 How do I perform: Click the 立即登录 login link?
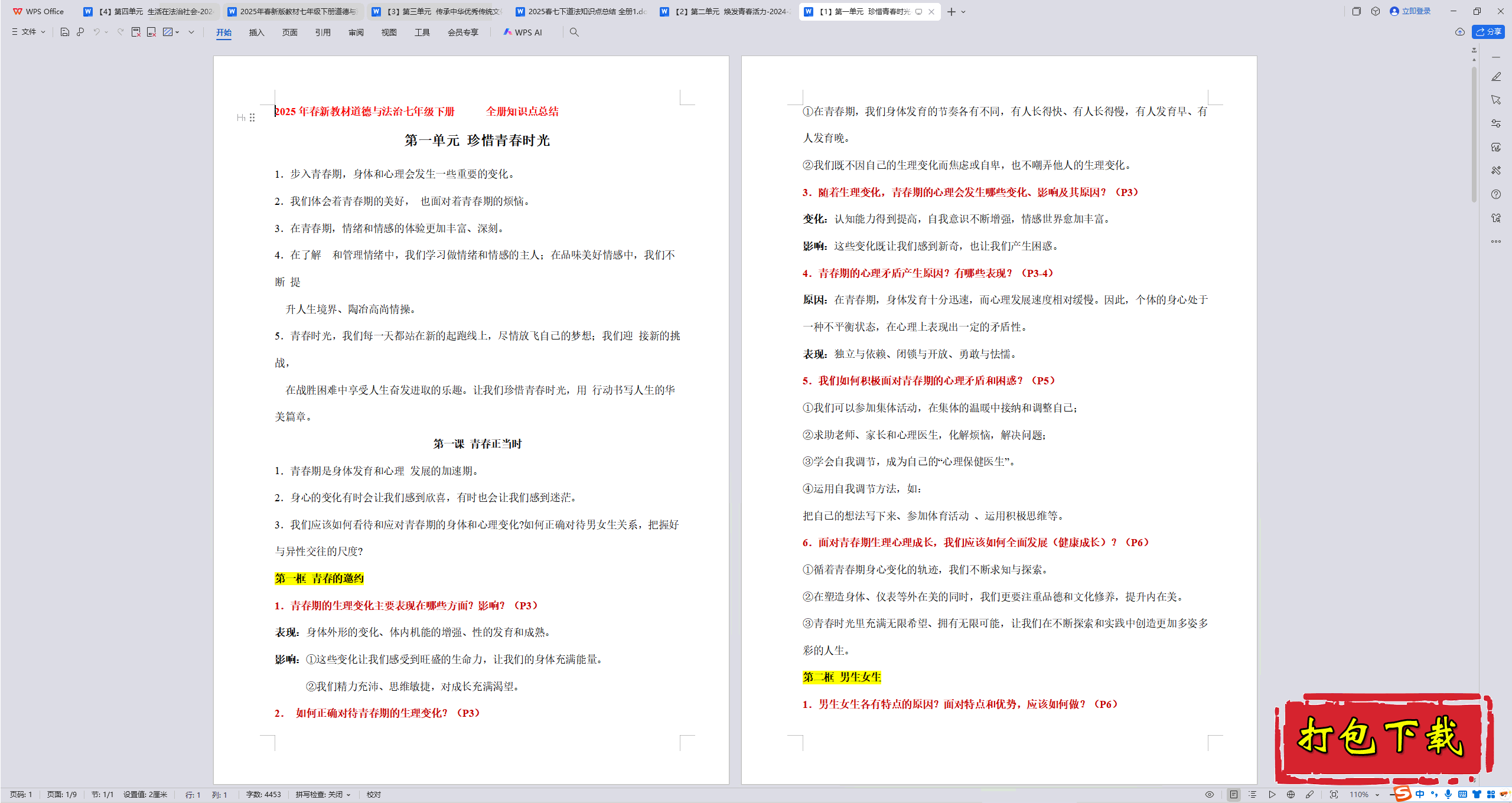(1410, 11)
